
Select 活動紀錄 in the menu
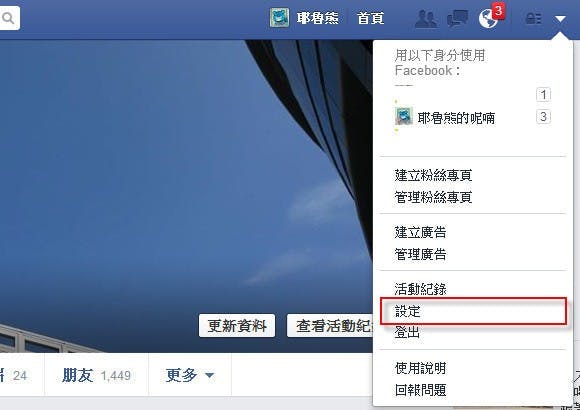pos(421,289)
